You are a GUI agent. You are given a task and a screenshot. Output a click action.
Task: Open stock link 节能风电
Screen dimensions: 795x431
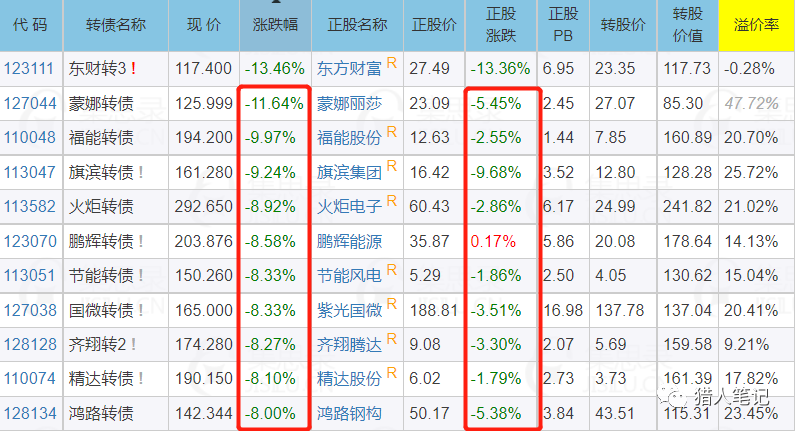click(349, 275)
